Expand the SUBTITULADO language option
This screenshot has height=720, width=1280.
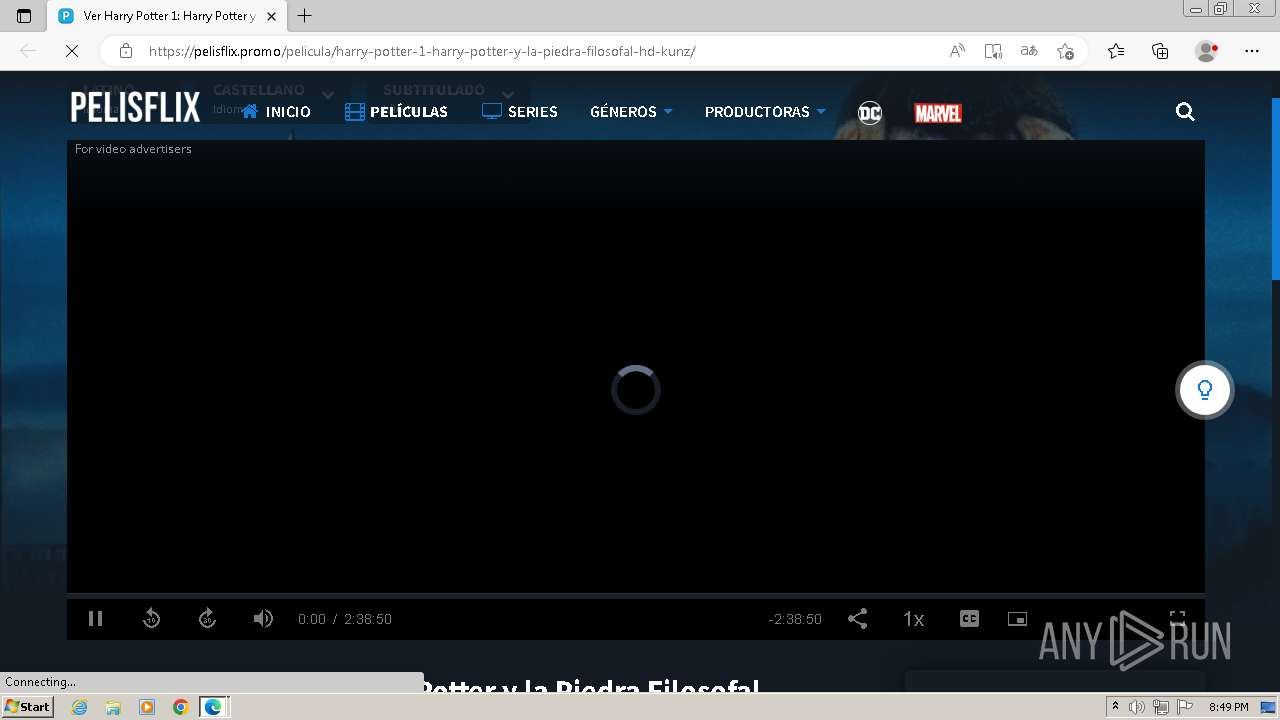[448, 91]
